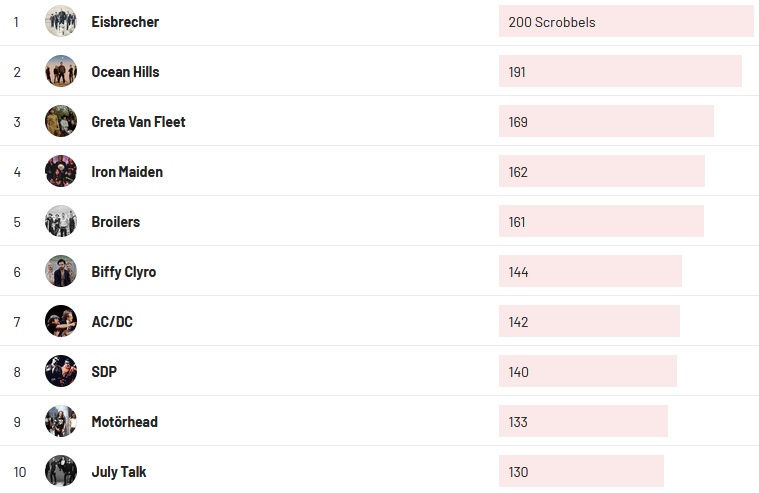Click the Eisbrecher artist avatar
The width and height of the screenshot is (759, 493).
point(61,21)
